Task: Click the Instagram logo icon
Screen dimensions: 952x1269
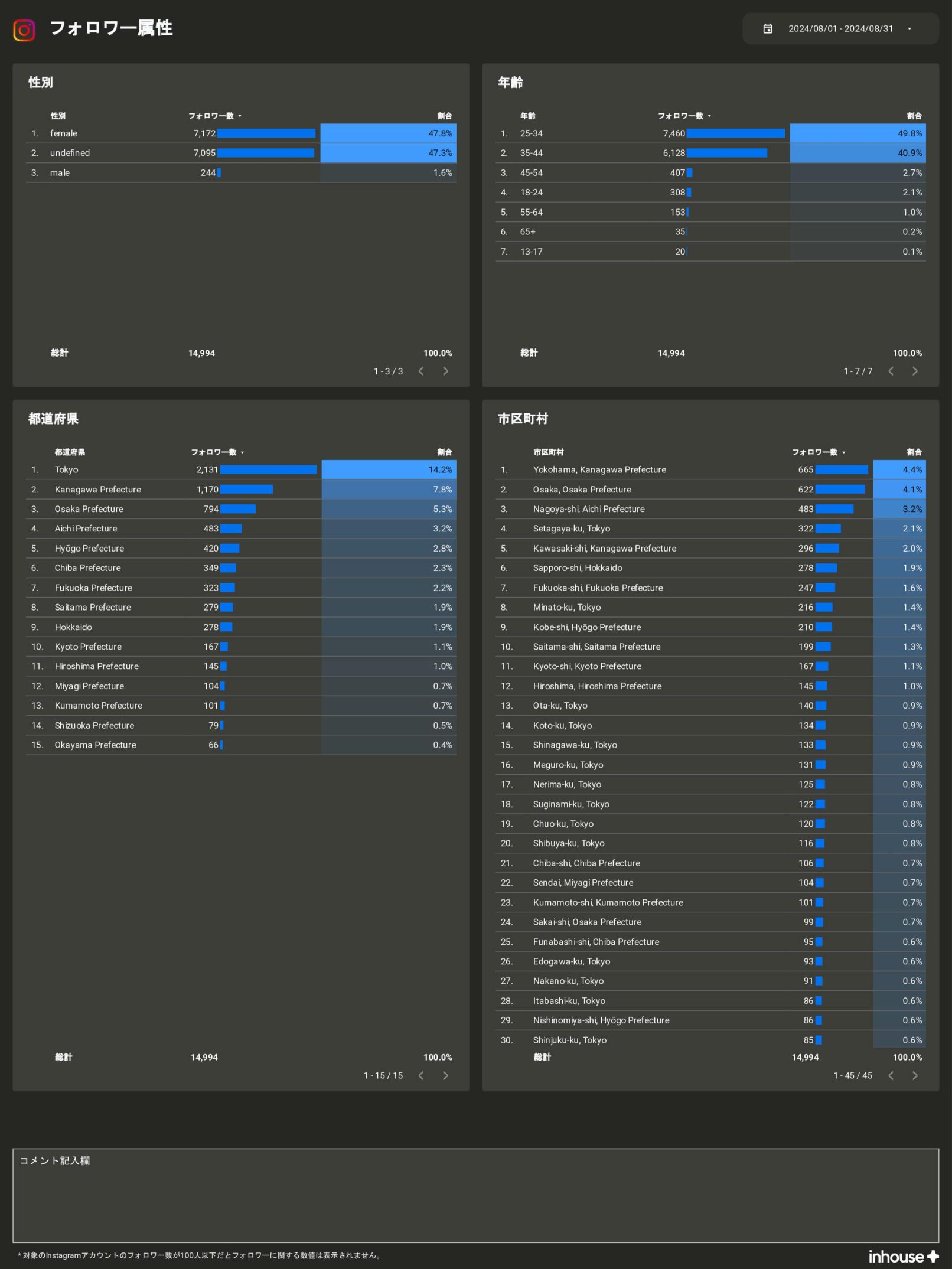Action: point(24,30)
